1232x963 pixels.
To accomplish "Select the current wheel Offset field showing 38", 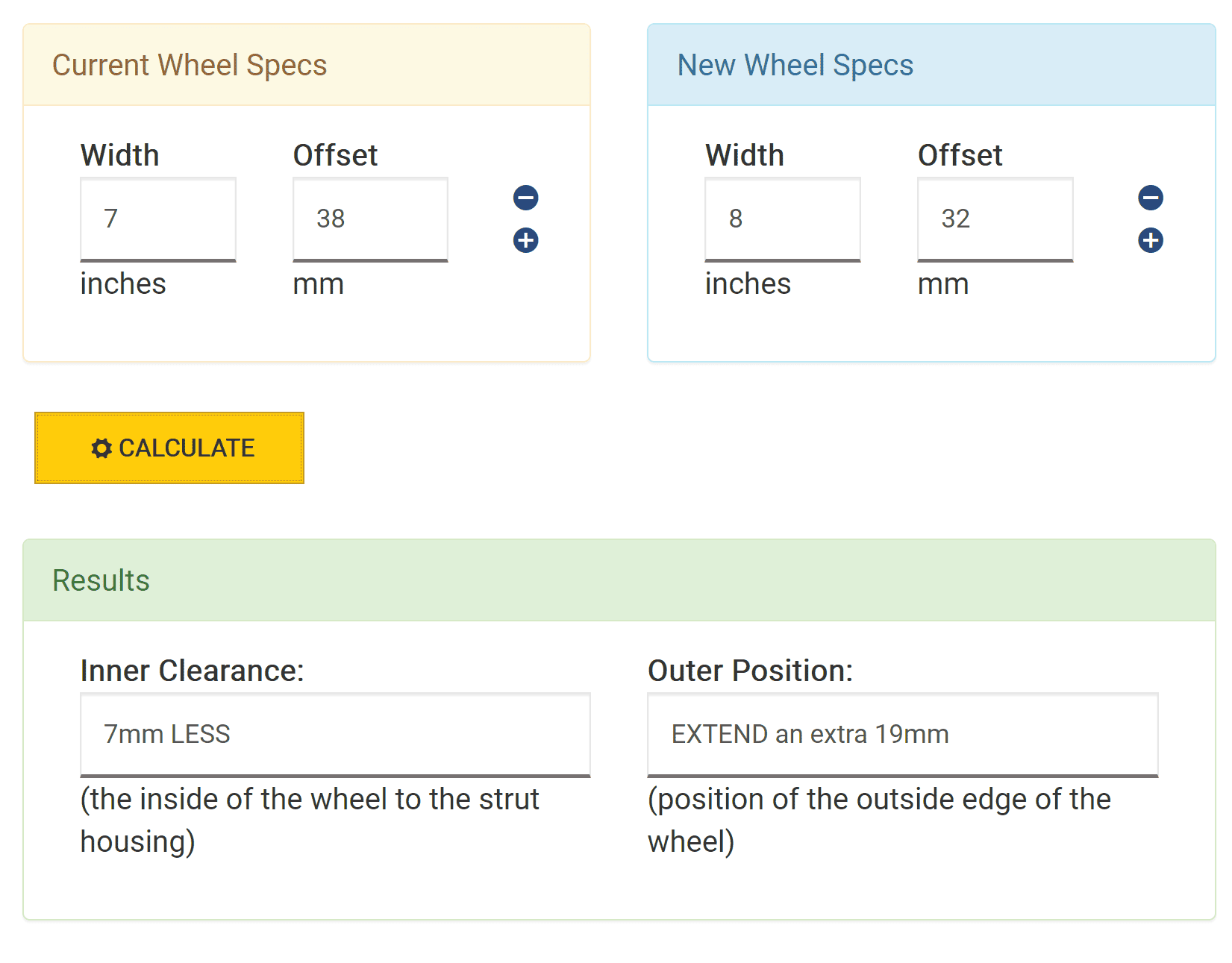I will click(x=370, y=219).
